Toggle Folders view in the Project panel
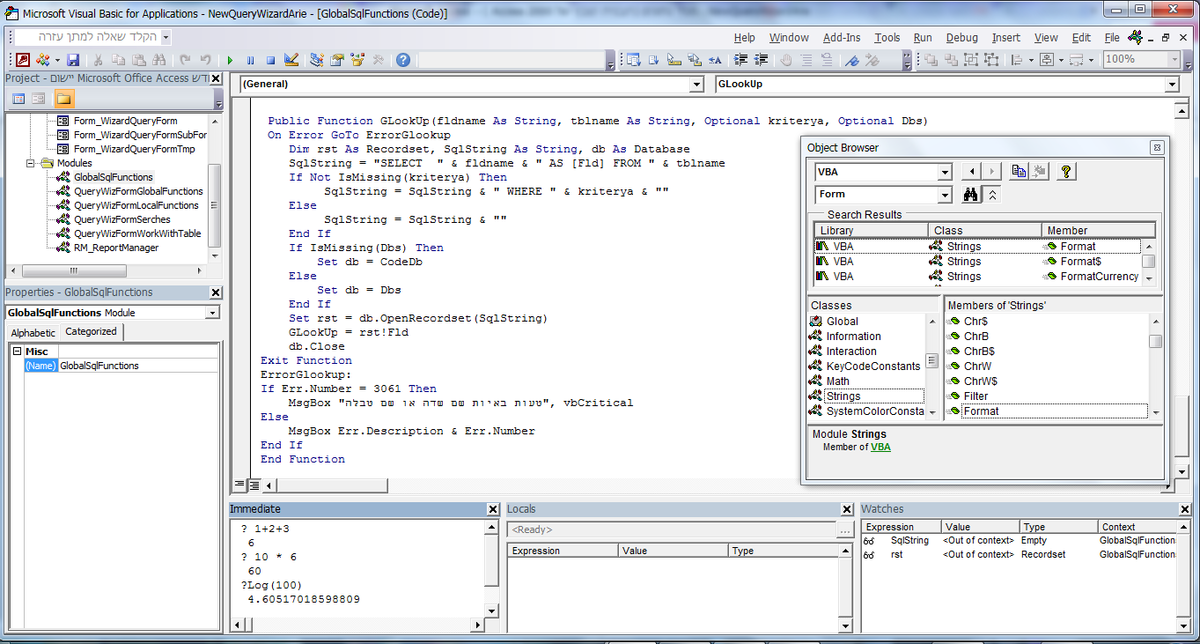 click(64, 99)
